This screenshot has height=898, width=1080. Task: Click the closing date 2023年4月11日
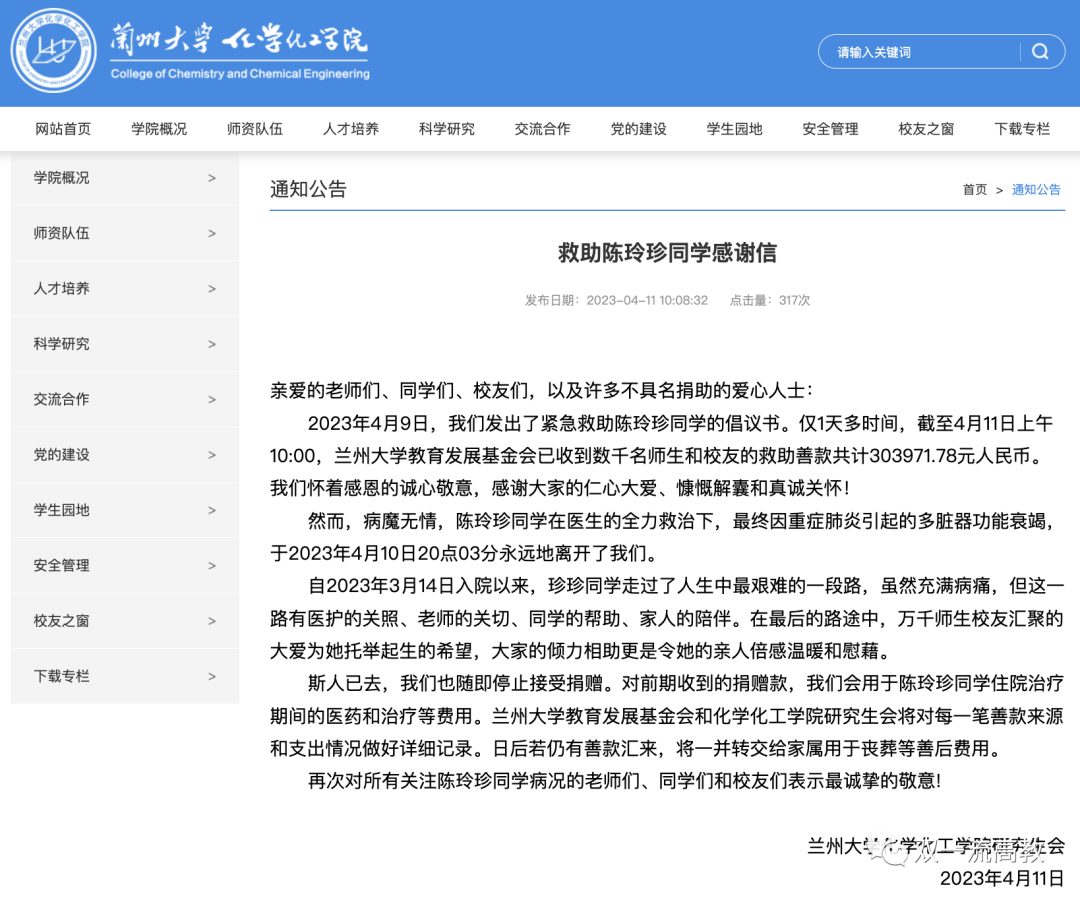[1001, 879]
